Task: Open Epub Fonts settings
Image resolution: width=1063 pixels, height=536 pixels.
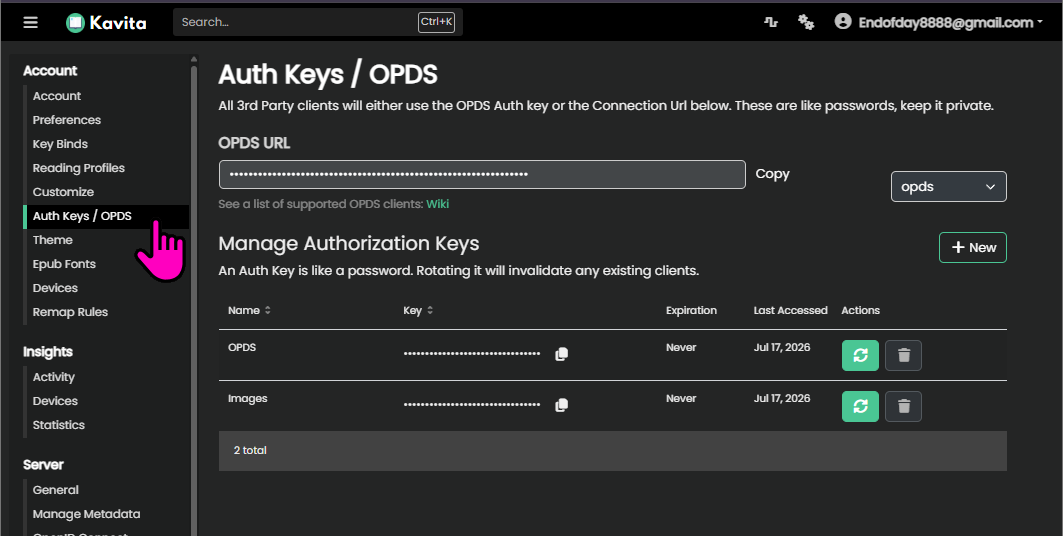Action: (64, 264)
